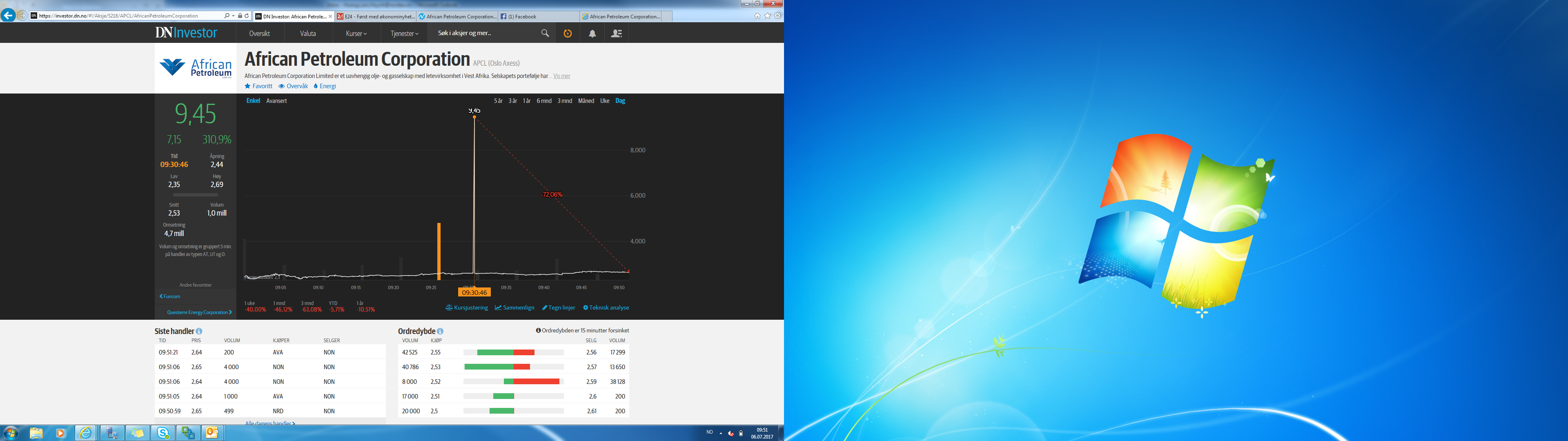
Task: Toggle Overvåk watch for this stock
Action: pos(294,86)
